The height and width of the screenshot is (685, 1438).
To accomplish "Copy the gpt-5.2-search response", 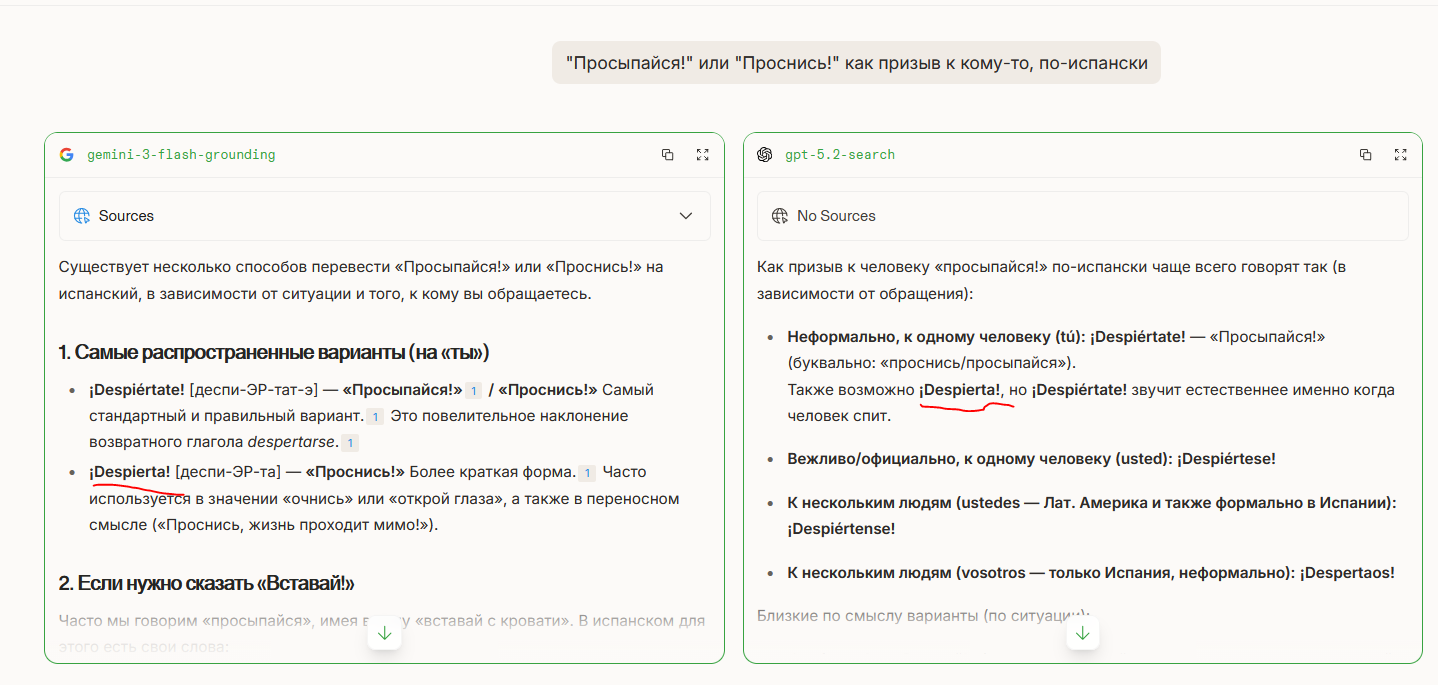I will tap(1365, 155).
